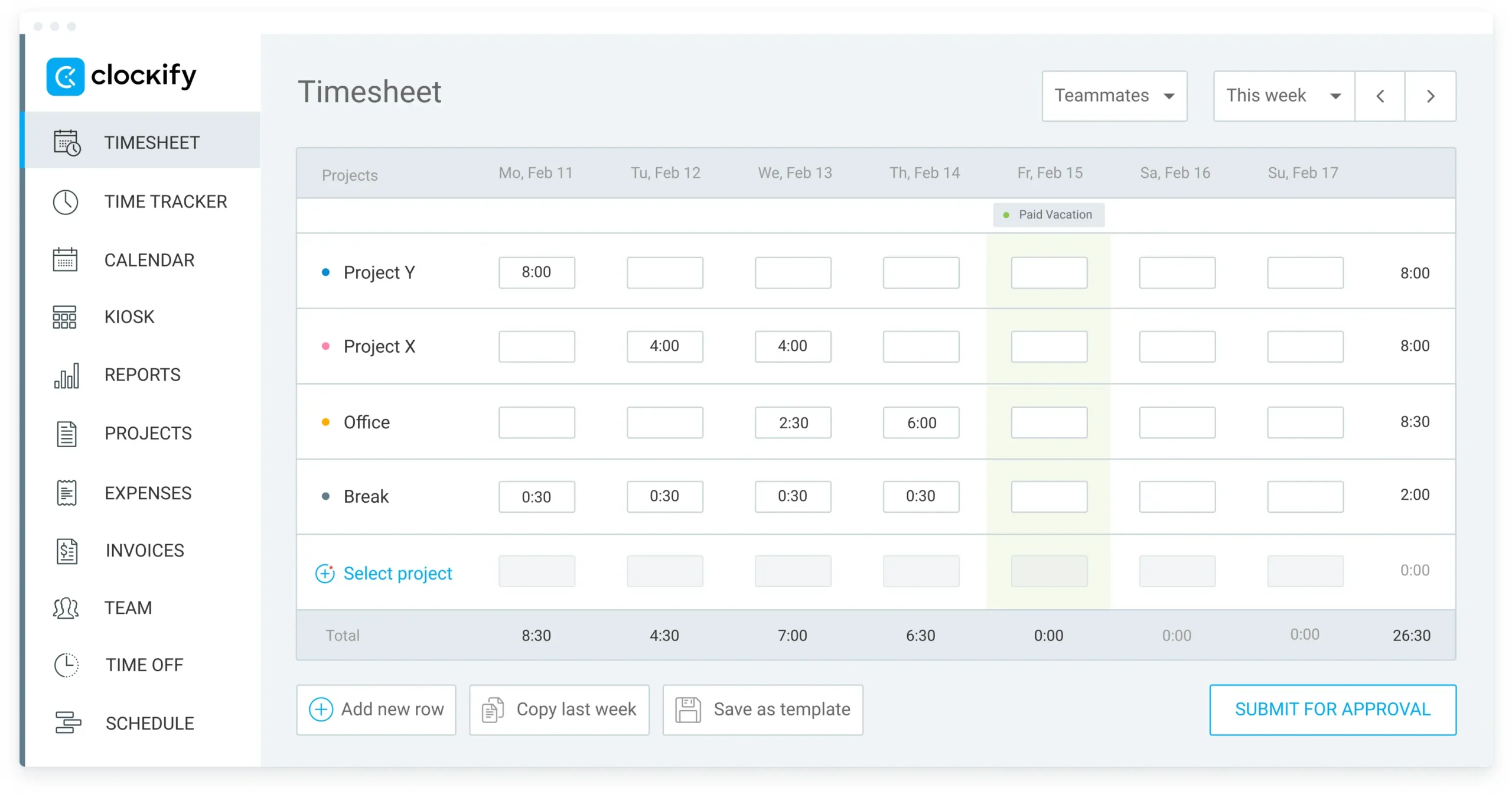The height and width of the screenshot is (794, 1512).
Task: Open the Timesheet section via its calendar icon
Action: click(66, 142)
